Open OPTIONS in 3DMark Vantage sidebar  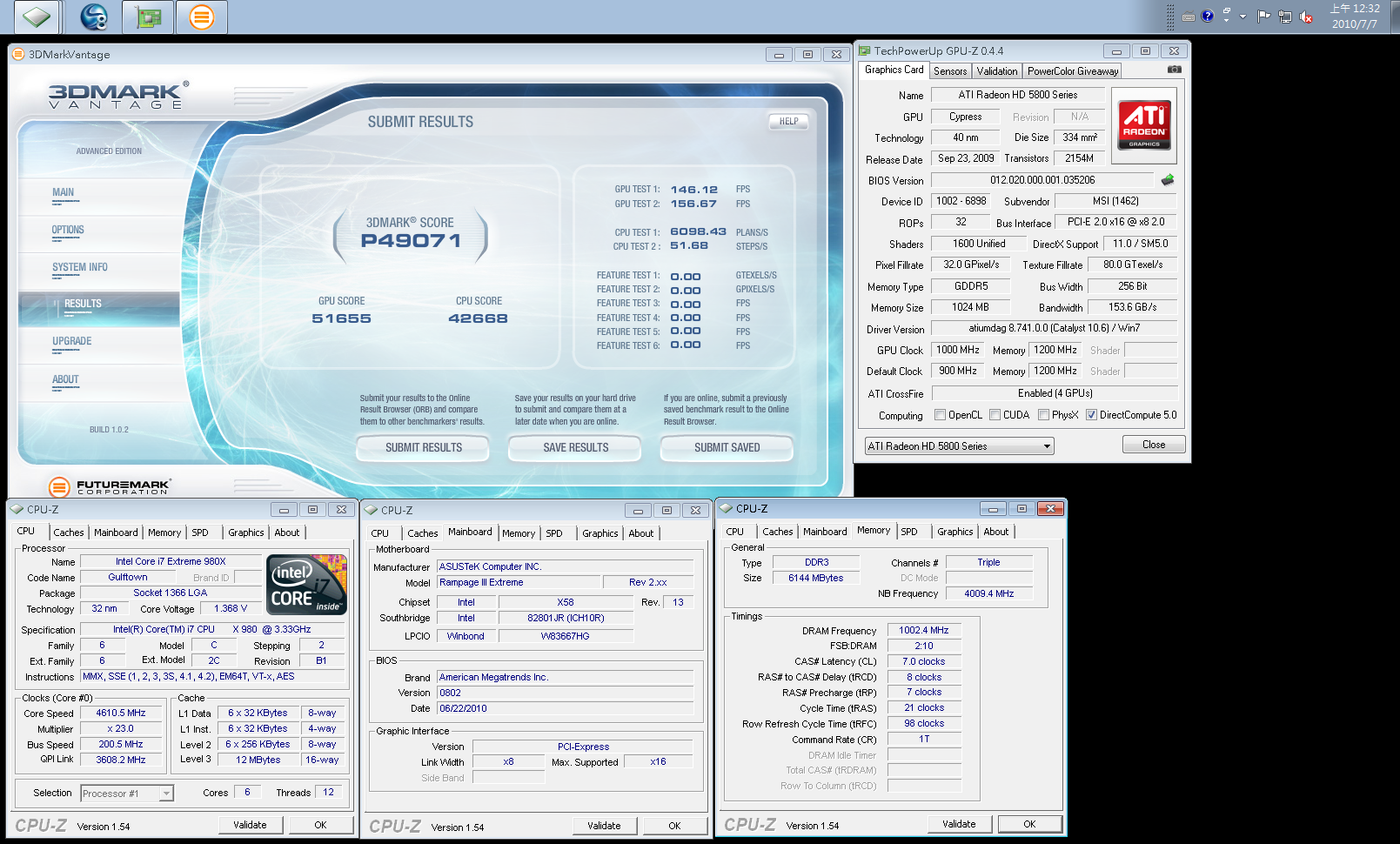[68, 231]
